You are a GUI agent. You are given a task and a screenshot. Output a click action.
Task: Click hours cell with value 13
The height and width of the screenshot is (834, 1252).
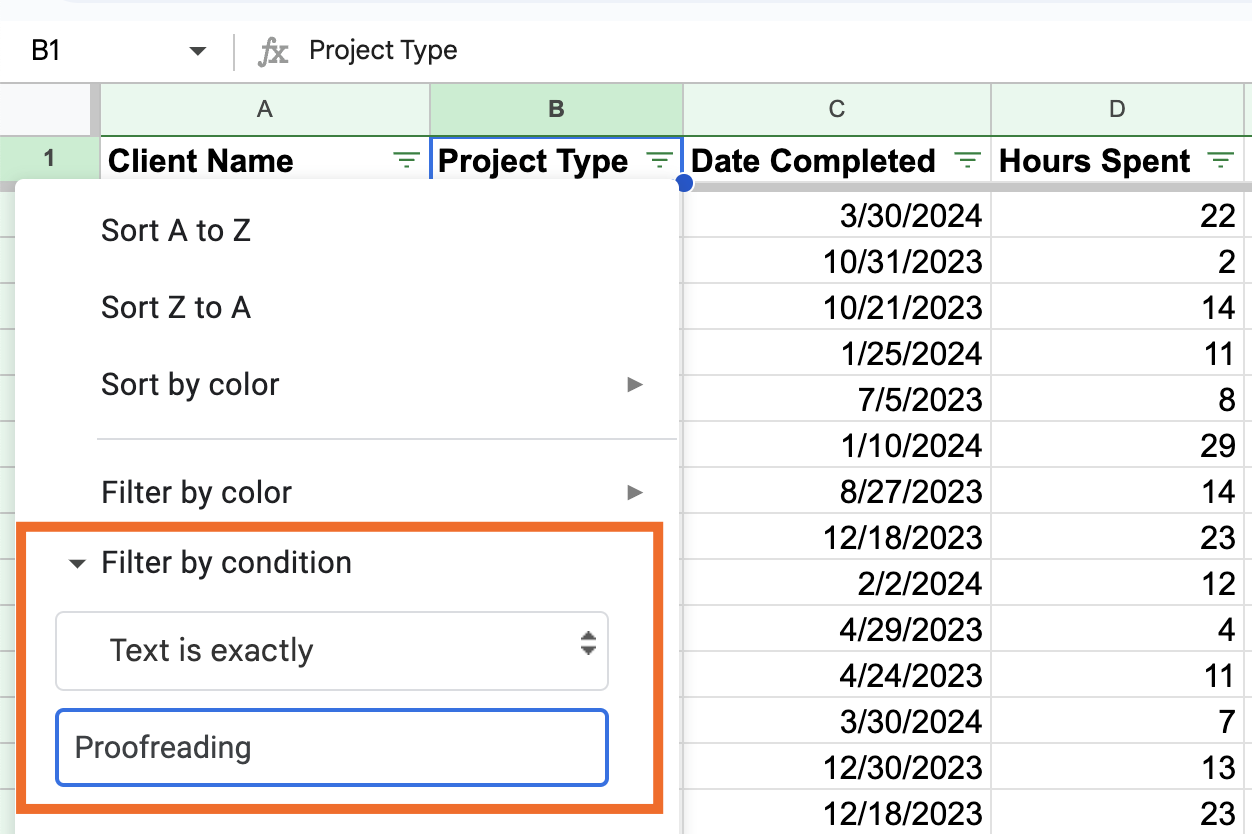(x=1117, y=768)
